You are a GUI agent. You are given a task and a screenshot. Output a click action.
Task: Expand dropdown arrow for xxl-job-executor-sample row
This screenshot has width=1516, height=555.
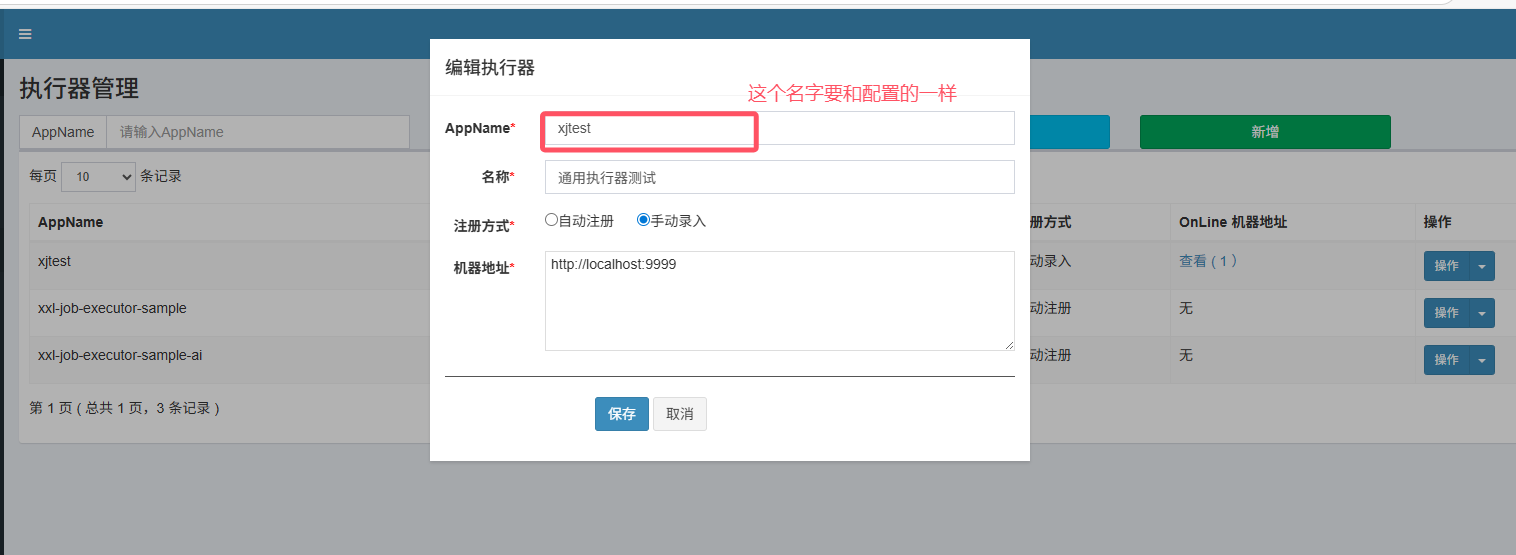click(x=1482, y=313)
